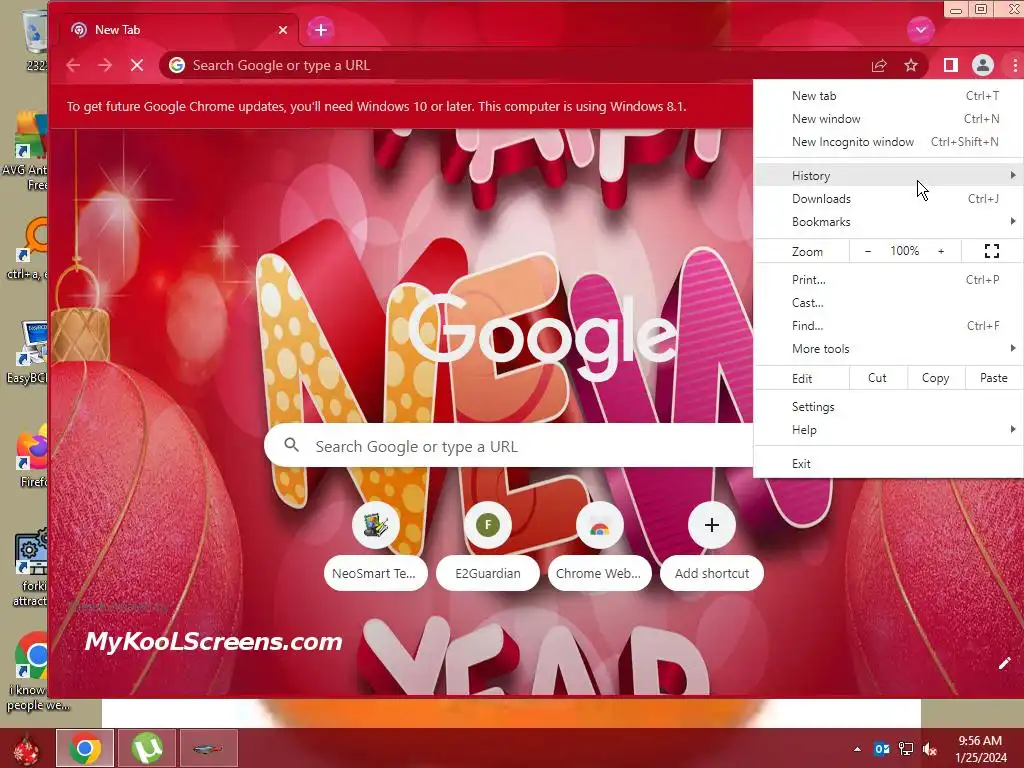Click Cut in Edit row
The image size is (1024, 768).
(x=877, y=378)
